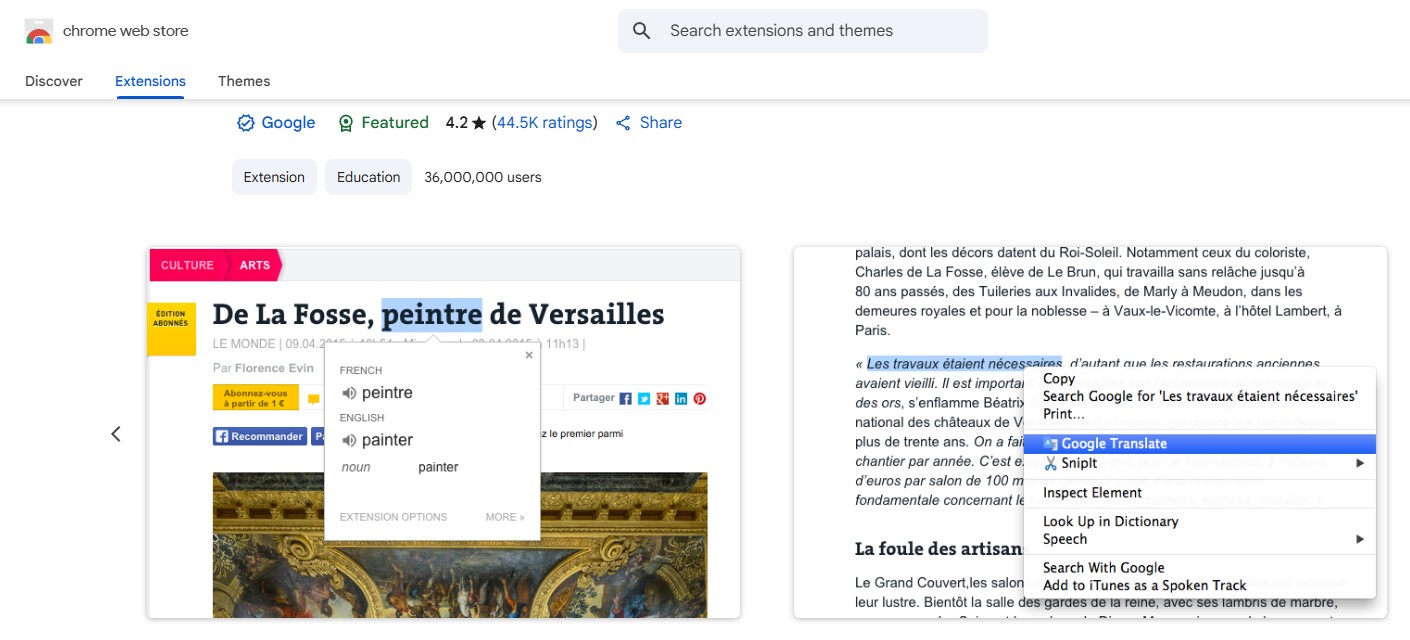Click the speaker icon next to peintre
This screenshot has height=640, width=1410.
coord(349,393)
